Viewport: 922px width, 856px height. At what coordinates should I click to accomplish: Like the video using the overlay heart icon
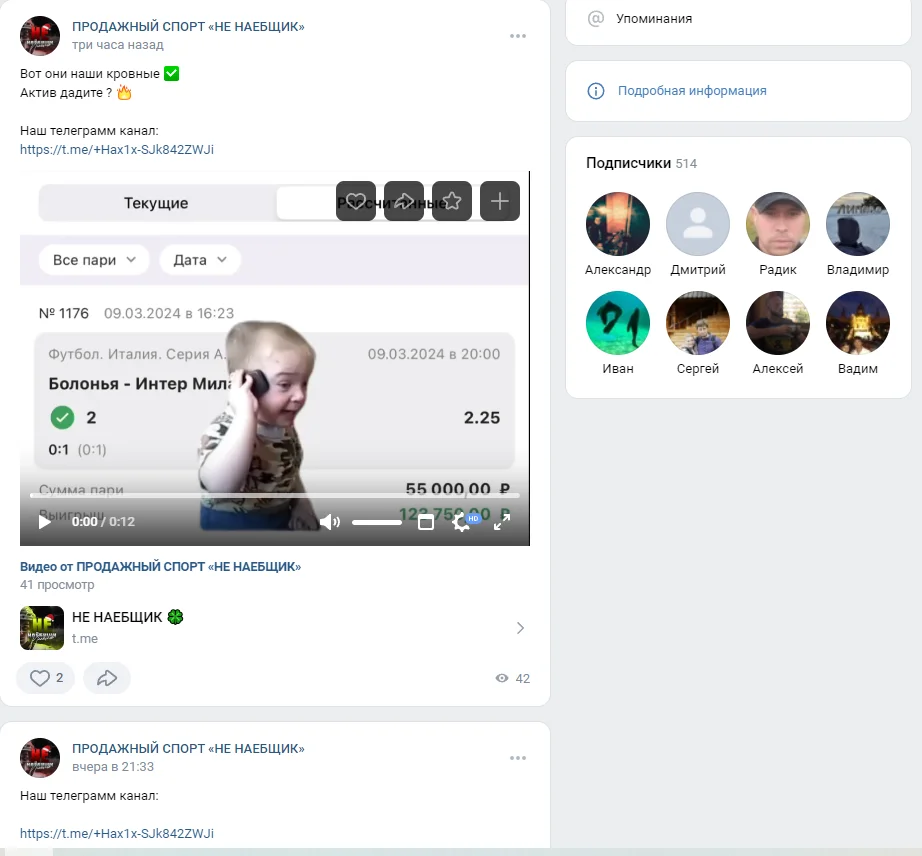pos(356,201)
